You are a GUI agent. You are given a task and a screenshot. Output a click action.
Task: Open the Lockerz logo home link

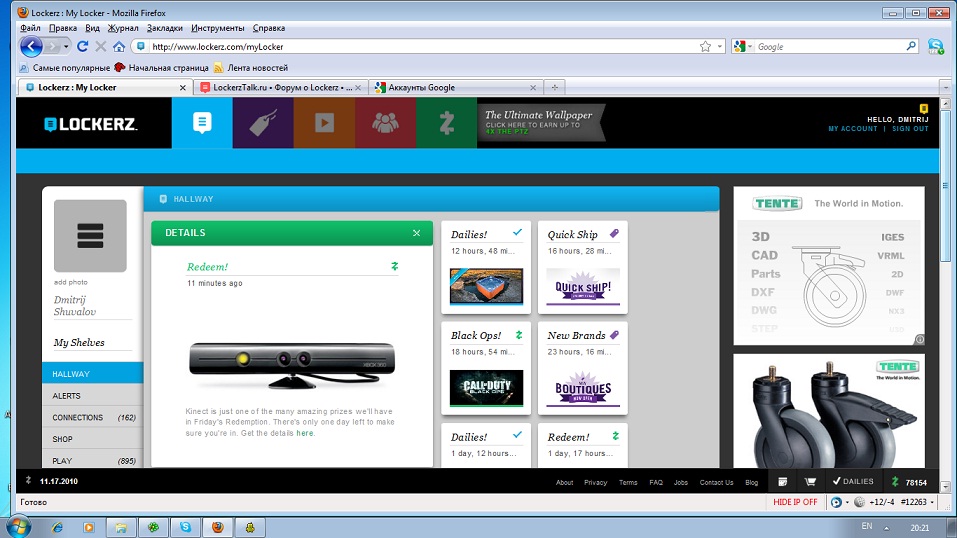click(x=91, y=124)
